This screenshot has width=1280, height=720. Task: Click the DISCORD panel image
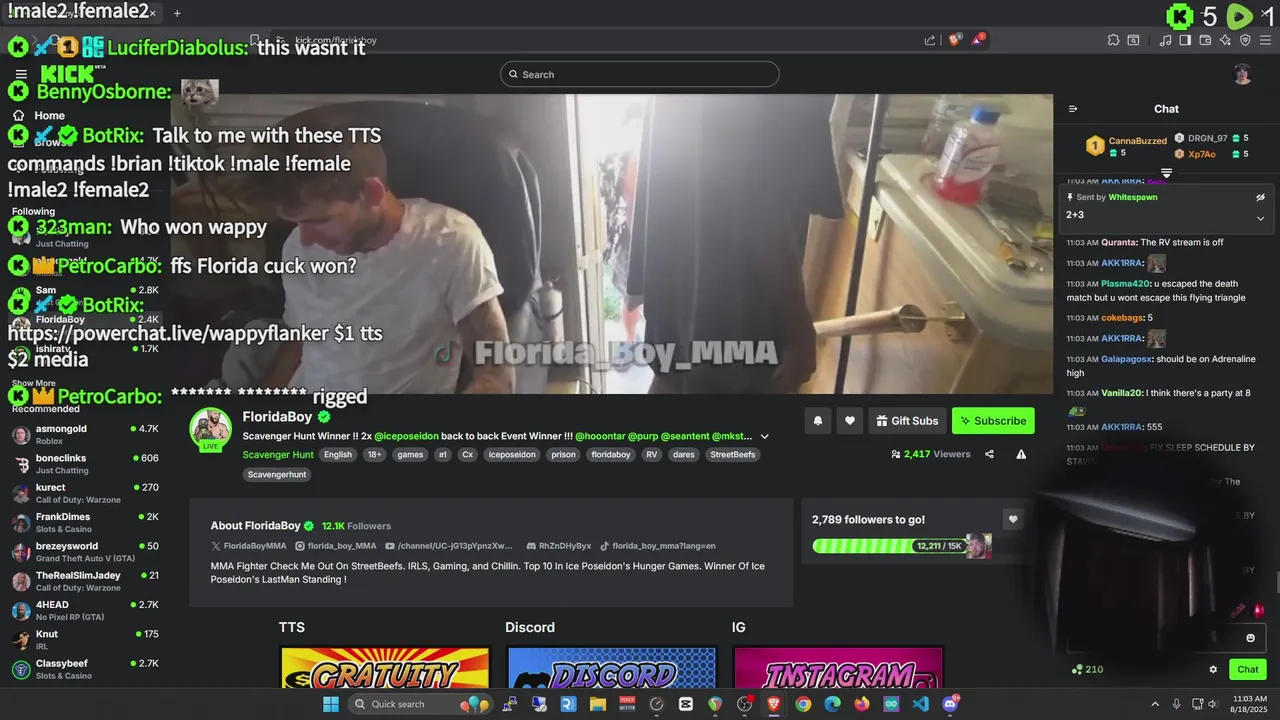pyautogui.click(x=612, y=668)
